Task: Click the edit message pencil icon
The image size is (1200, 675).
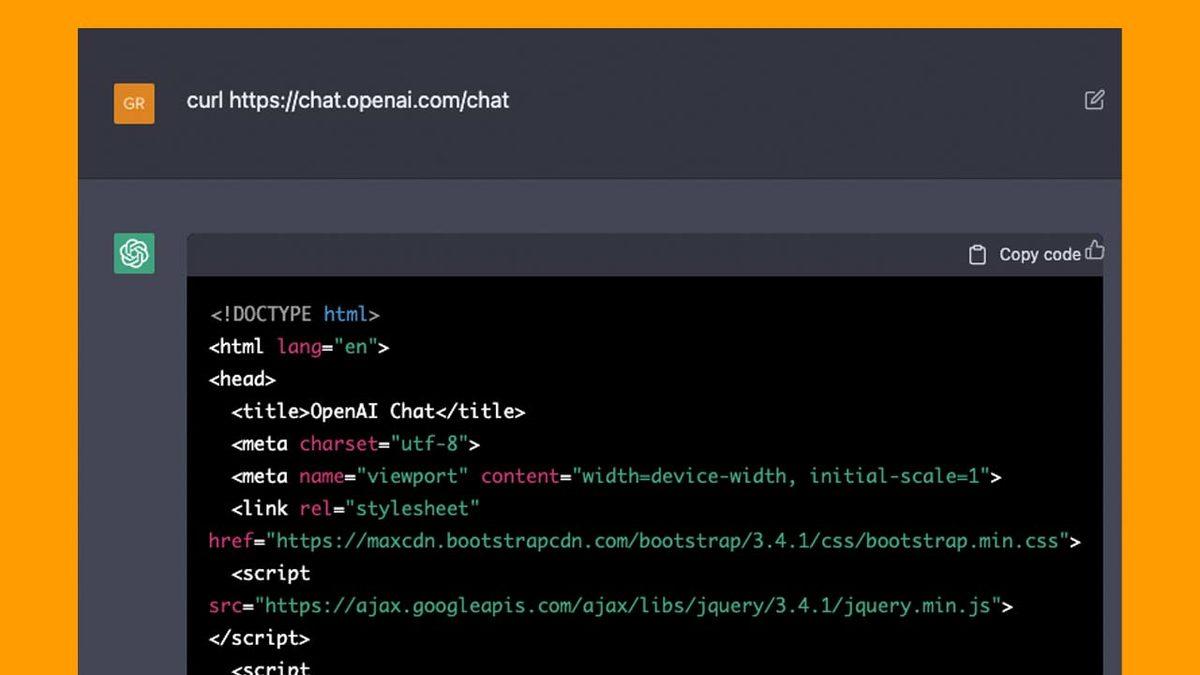Action: 1094,100
